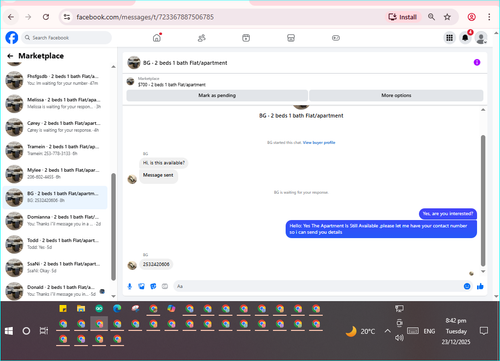Image resolution: width=500 pixels, height=361 pixels.
Task: Open Melissa conversation
Action: [x=55, y=103]
